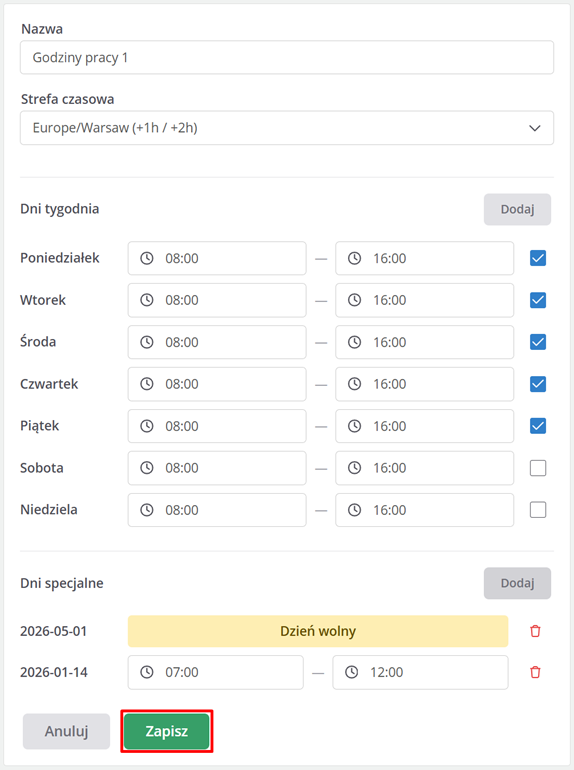Click clock icon in Niedziela end time
The image size is (574, 770).
tap(355, 510)
